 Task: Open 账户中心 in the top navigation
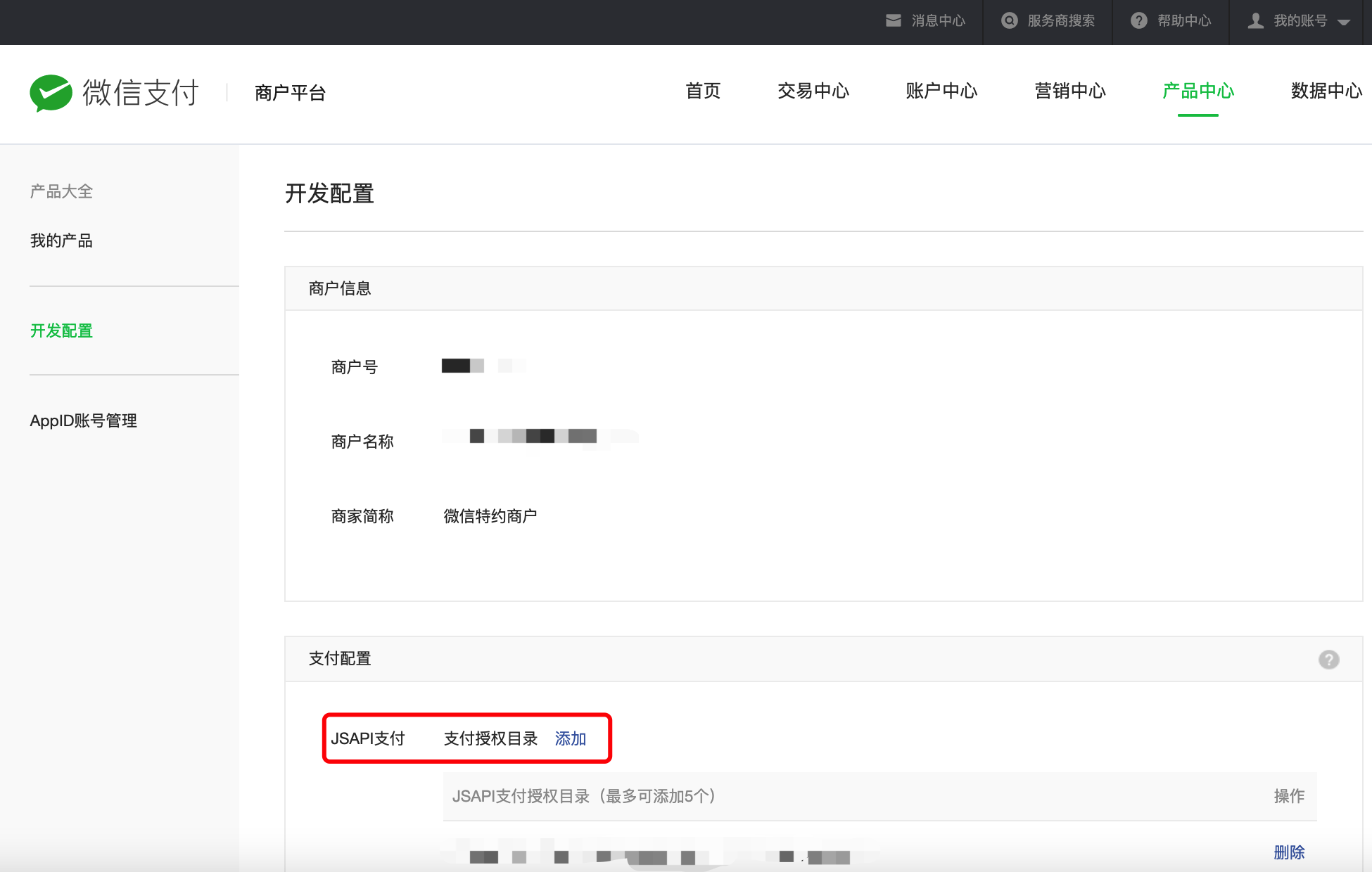(941, 91)
